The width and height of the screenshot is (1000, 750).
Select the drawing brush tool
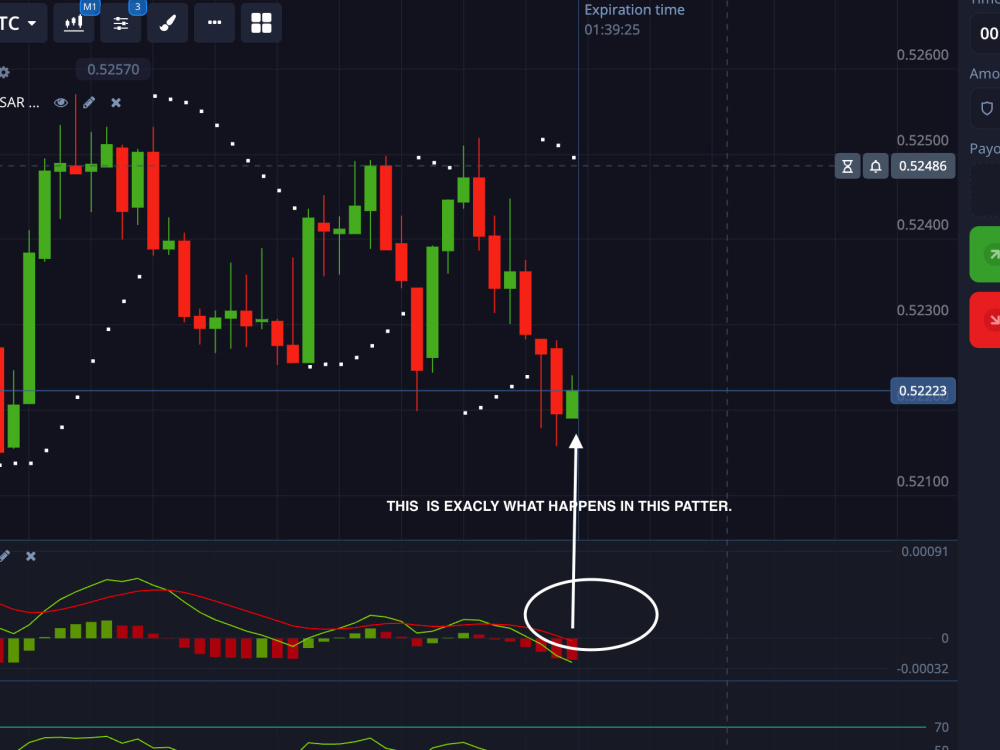pyautogui.click(x=167, y=24)
